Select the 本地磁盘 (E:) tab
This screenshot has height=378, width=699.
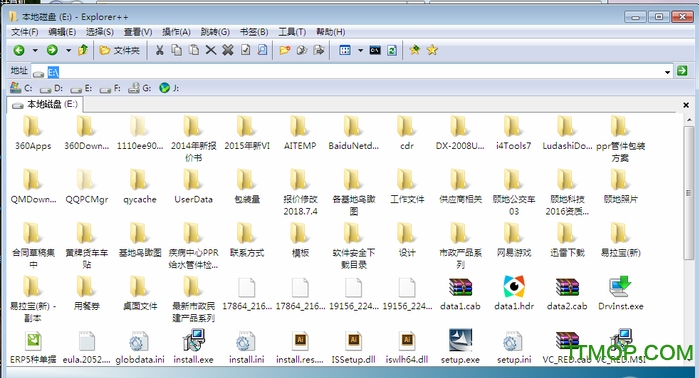click(x=45, y=105)
